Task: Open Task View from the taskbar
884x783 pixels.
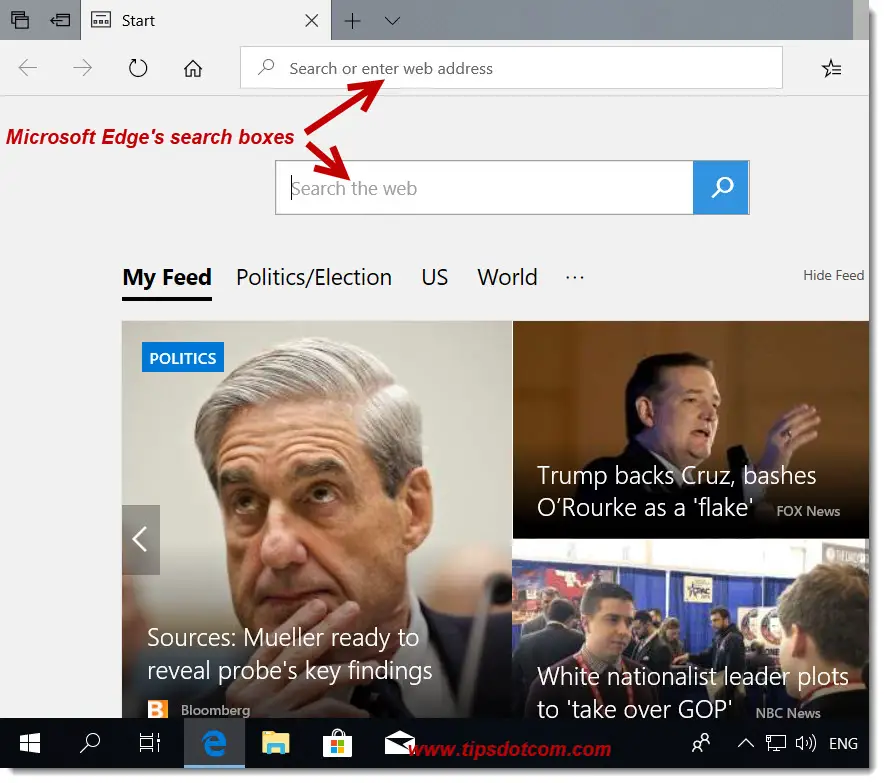Action: (150, 743)
